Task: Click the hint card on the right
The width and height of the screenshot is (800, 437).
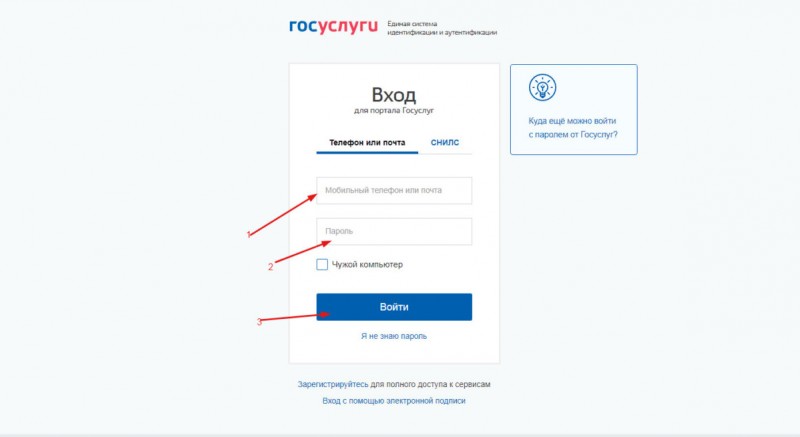Action: (573, 109)
